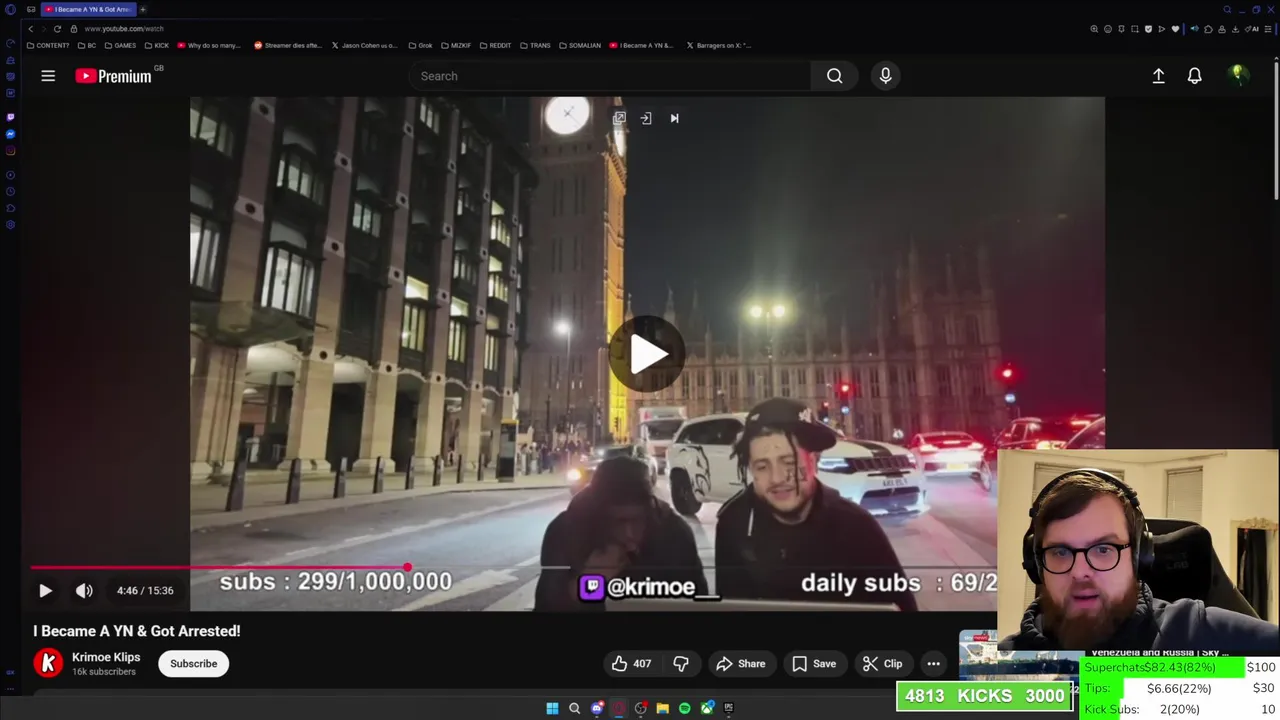Open the Windows Start menu
This screenshot has height=720, width=1280.
click(552, 708)
